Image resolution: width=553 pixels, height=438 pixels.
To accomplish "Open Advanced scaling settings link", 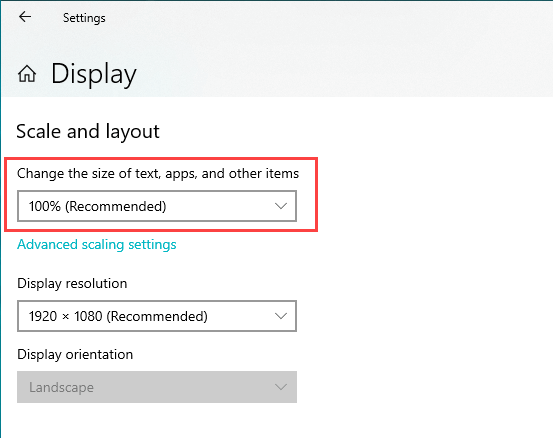I will coord(97,244).
